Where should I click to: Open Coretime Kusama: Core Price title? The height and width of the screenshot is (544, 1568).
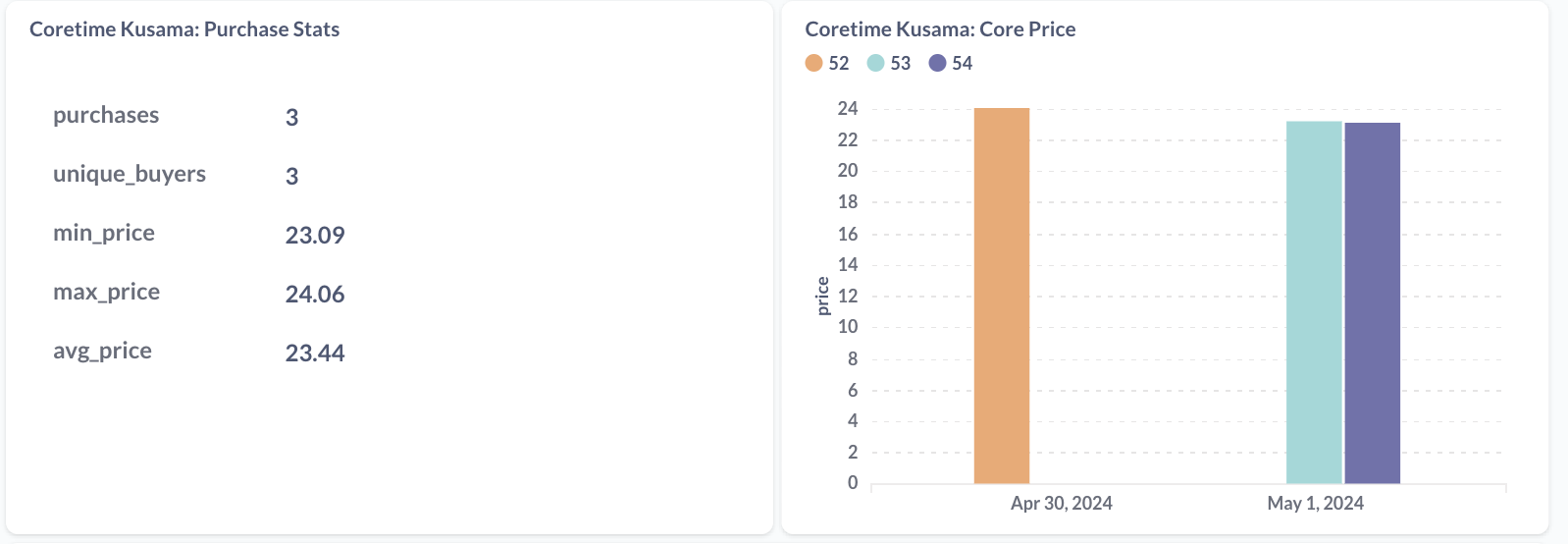(940, 29)
